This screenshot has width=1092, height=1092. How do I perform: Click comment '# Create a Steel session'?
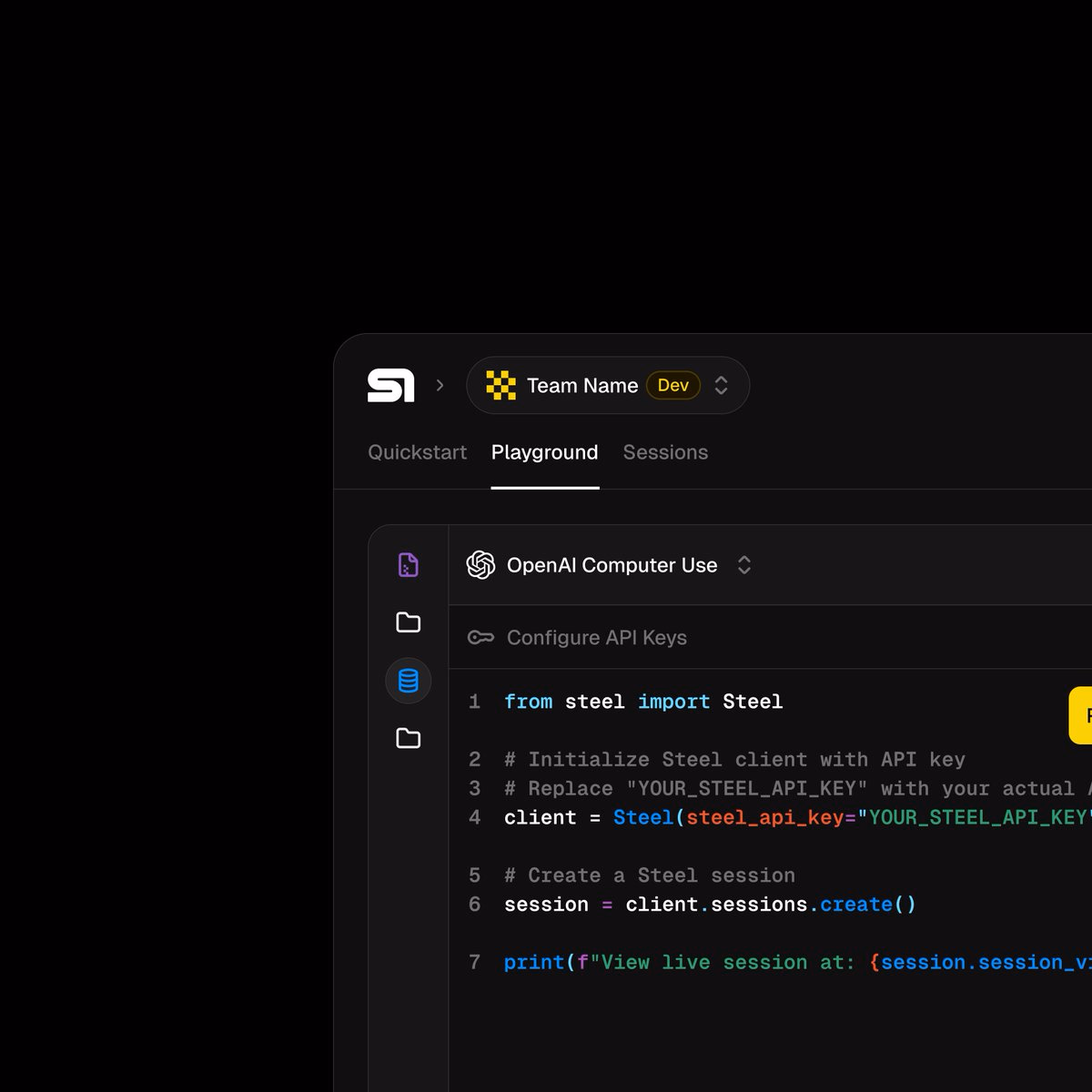pyautogui.click(x=650, y=875)
